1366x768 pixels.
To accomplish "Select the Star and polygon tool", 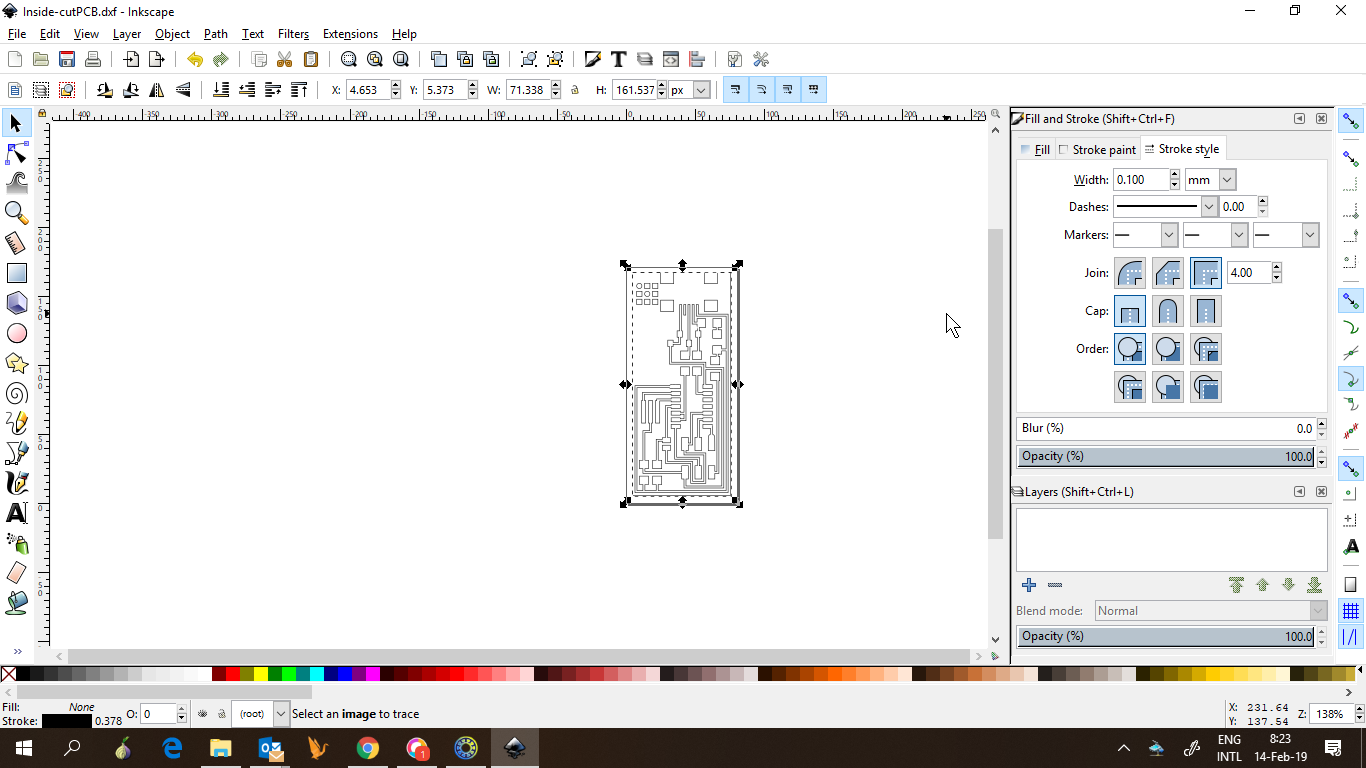I will (x=16, y=363).
